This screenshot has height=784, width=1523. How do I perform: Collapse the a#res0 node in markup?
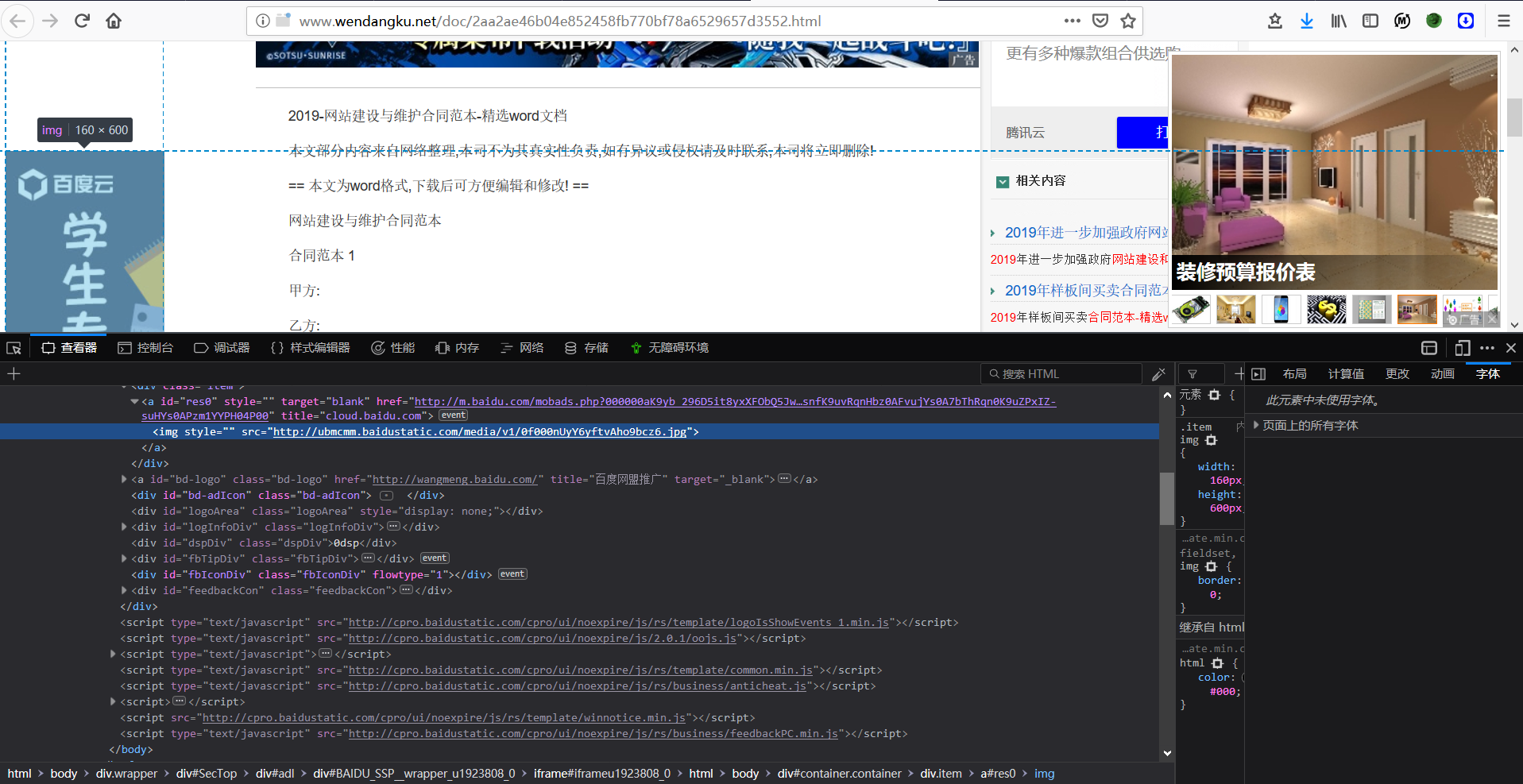tap(134, 401)
